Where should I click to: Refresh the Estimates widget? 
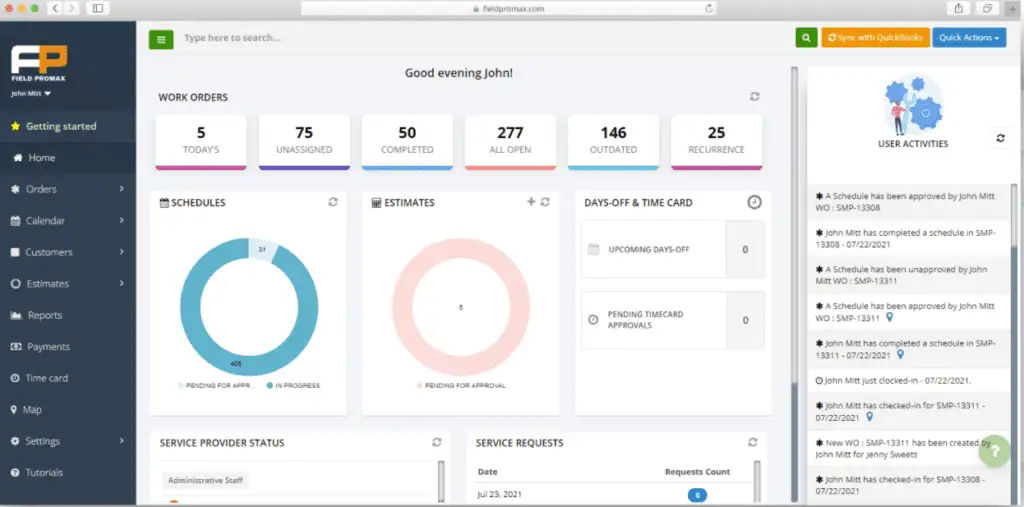pos(545,202)
